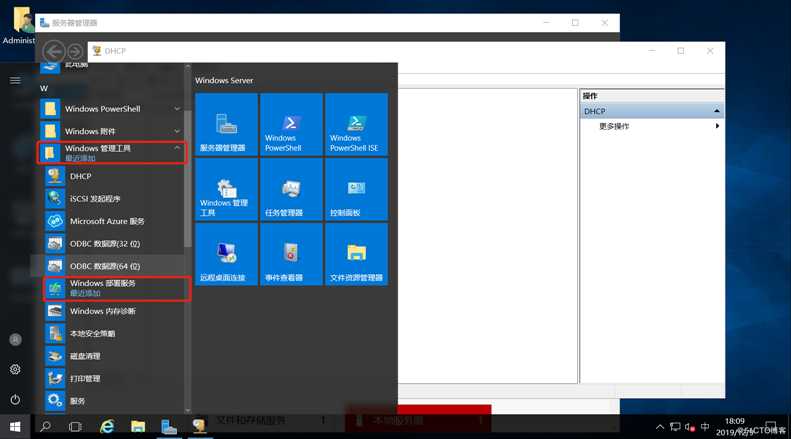
Task: Open the 控制面板 tile
Action: [356, 190]
